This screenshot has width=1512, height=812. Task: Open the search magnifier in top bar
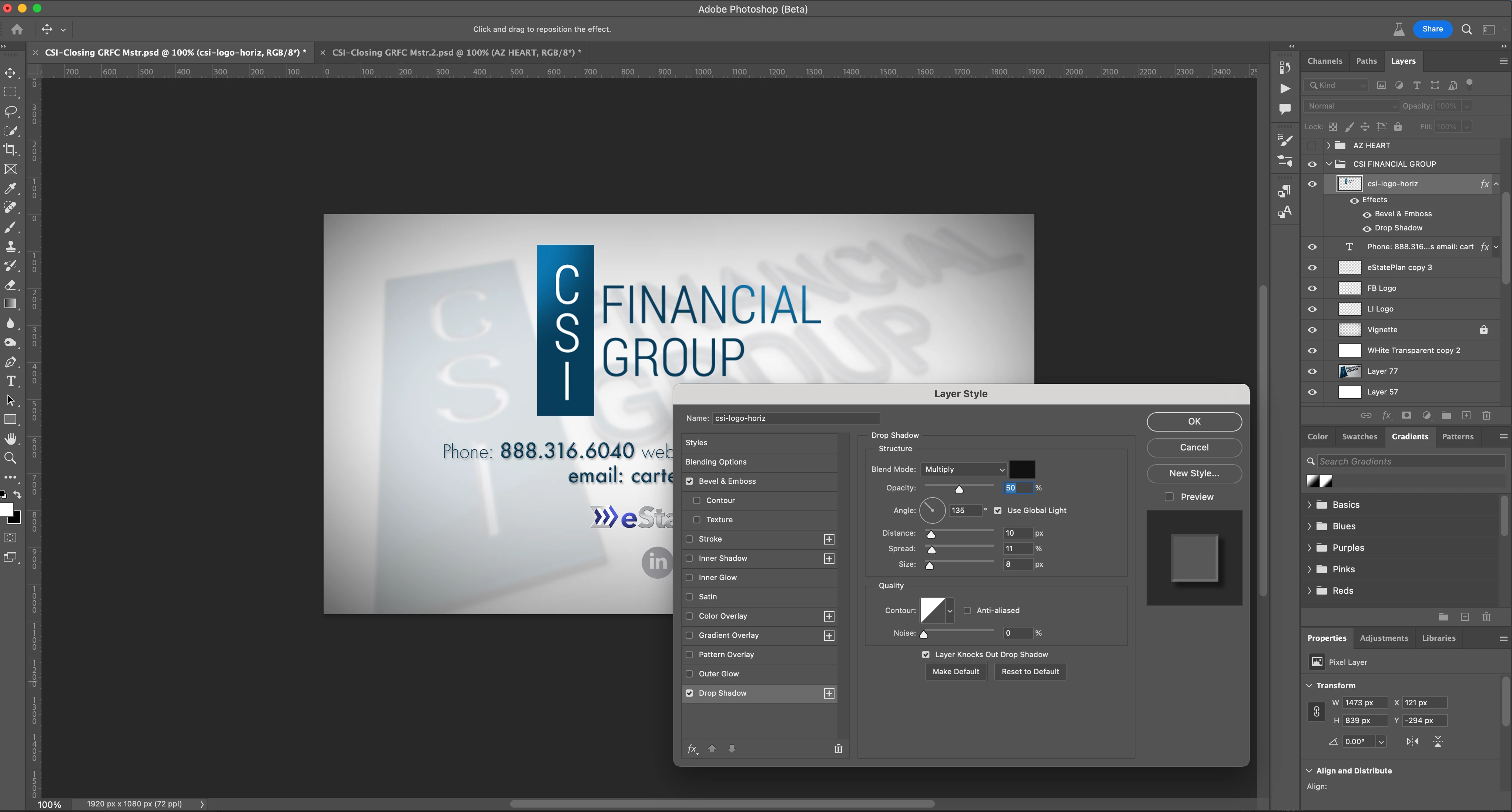(1466, 29)
